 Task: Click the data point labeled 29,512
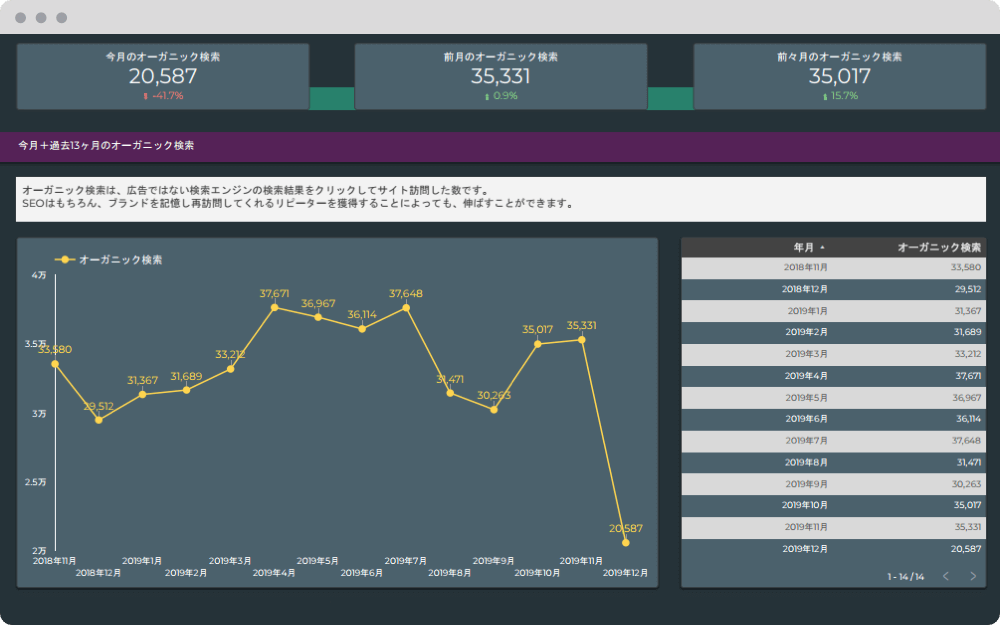(x=97, y=422)
